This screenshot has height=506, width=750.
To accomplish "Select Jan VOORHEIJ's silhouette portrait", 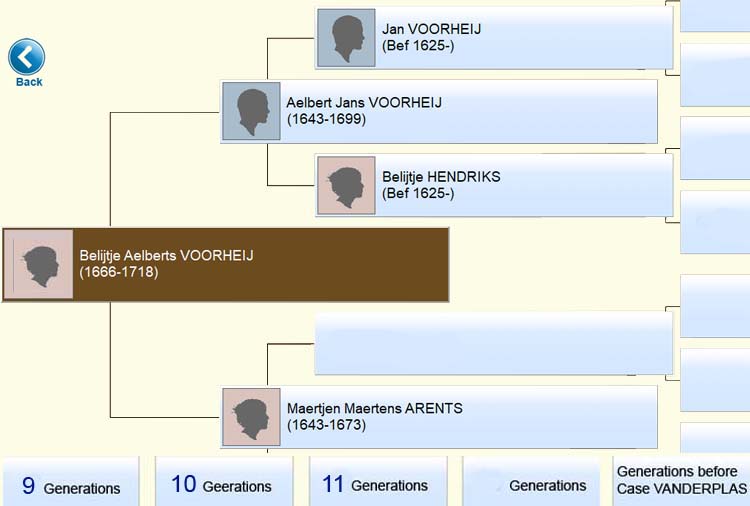I will click(x=346, y=38).
